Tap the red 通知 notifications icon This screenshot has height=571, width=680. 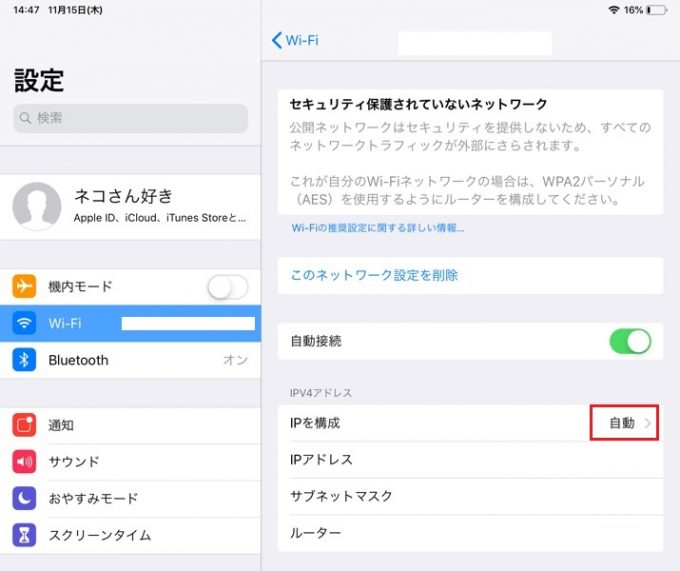24,425
